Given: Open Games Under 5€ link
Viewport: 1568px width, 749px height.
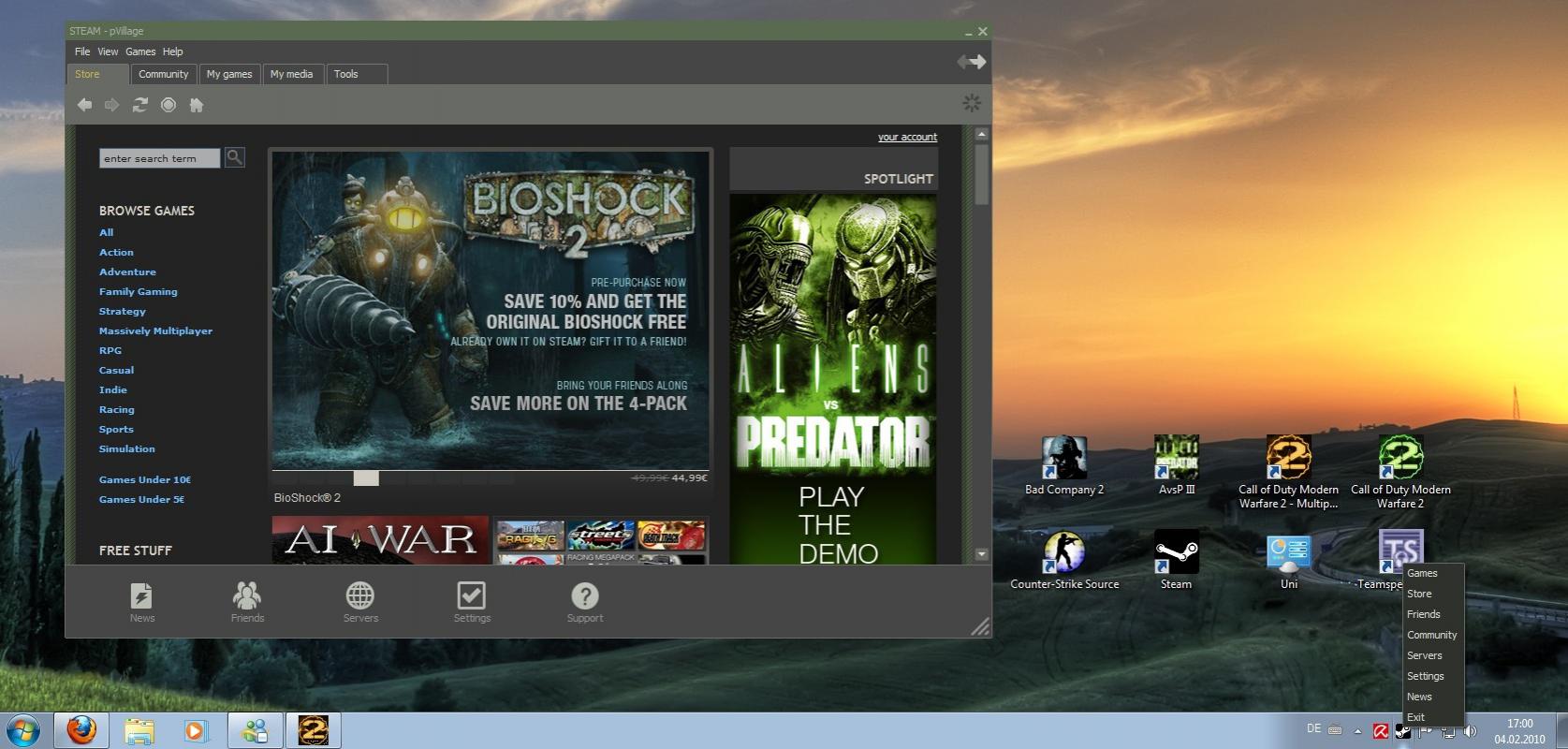Looking at the screenshot, I should 141,499.
